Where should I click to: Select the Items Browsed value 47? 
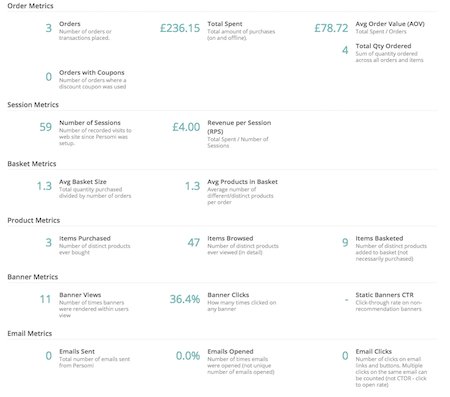[194, 243]
